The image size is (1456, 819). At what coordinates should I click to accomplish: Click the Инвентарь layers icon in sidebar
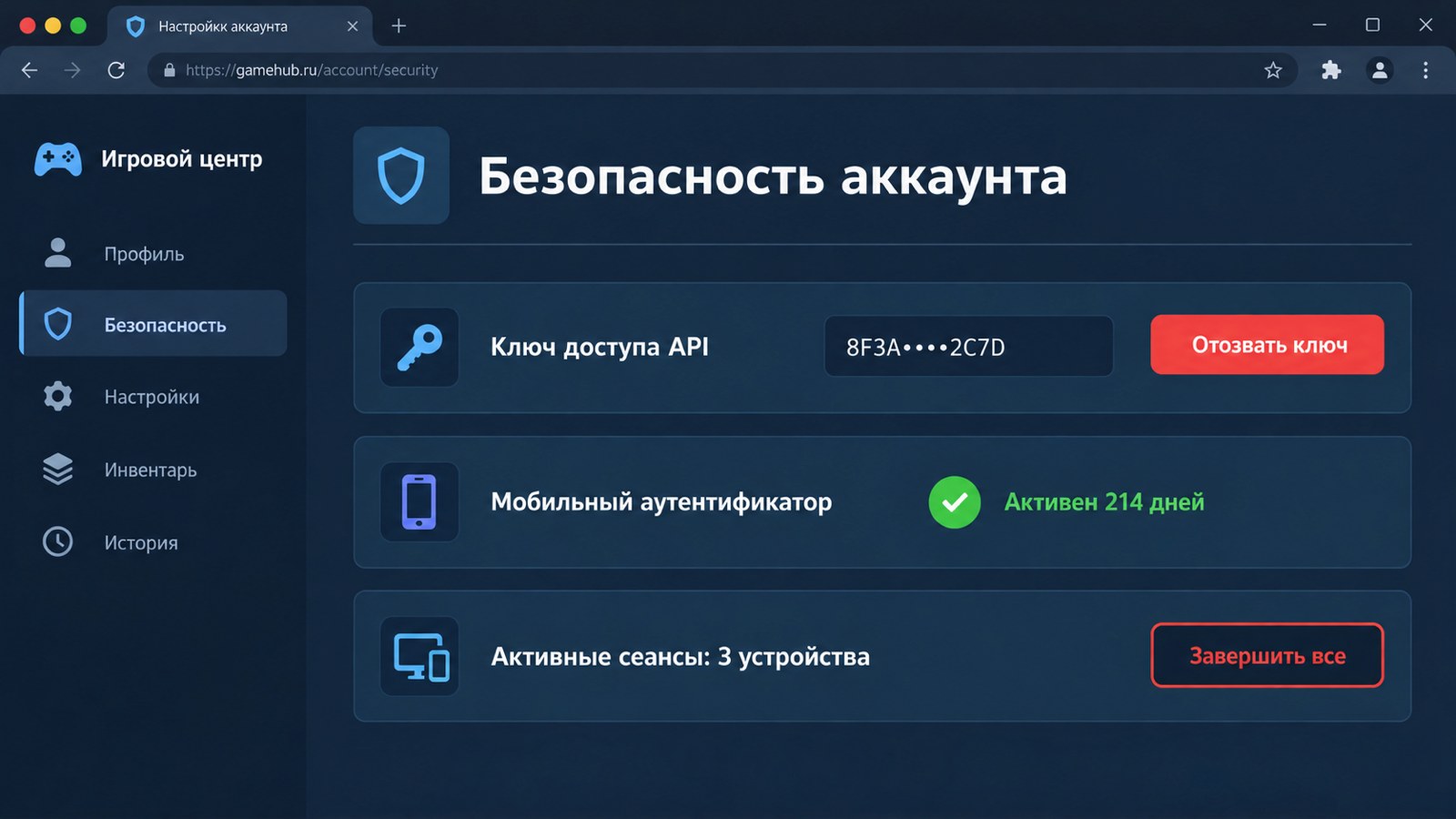58,469
